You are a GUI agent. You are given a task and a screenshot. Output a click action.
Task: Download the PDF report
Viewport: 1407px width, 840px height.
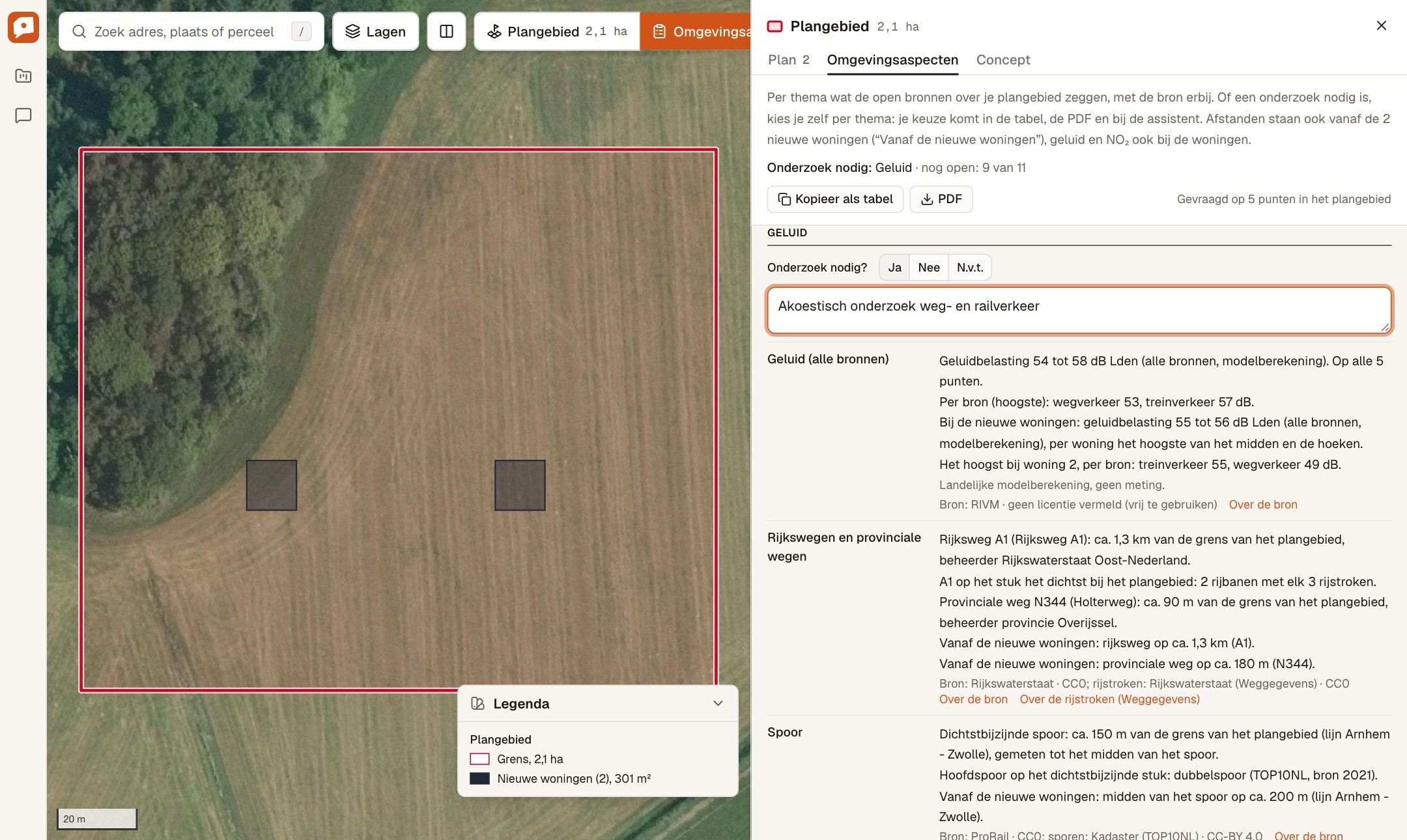pos(941,199)
